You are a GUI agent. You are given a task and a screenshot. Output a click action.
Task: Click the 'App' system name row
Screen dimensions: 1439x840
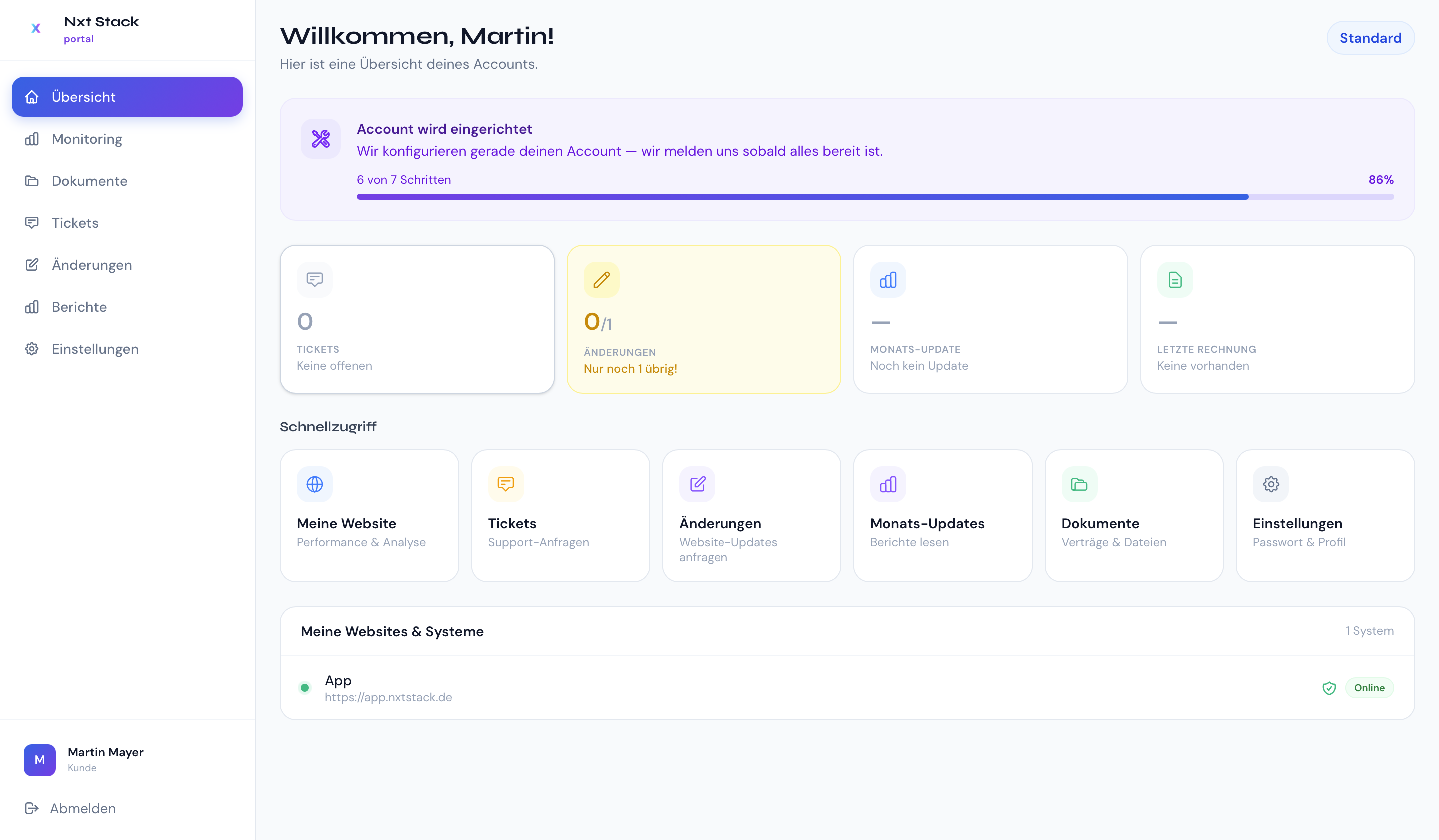tap(847, 688)
